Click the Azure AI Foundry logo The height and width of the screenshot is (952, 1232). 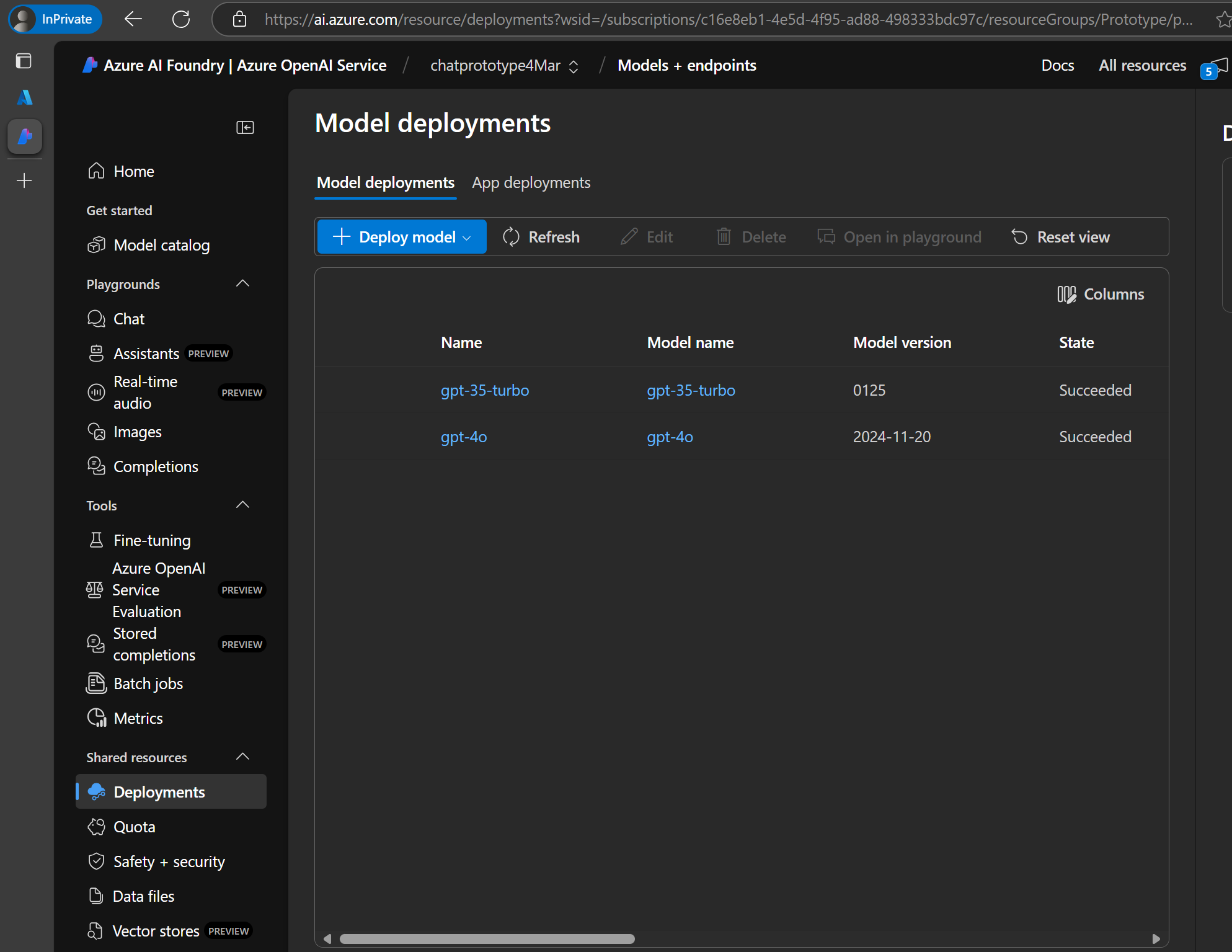pyautogui.click(x=90, y=65)
